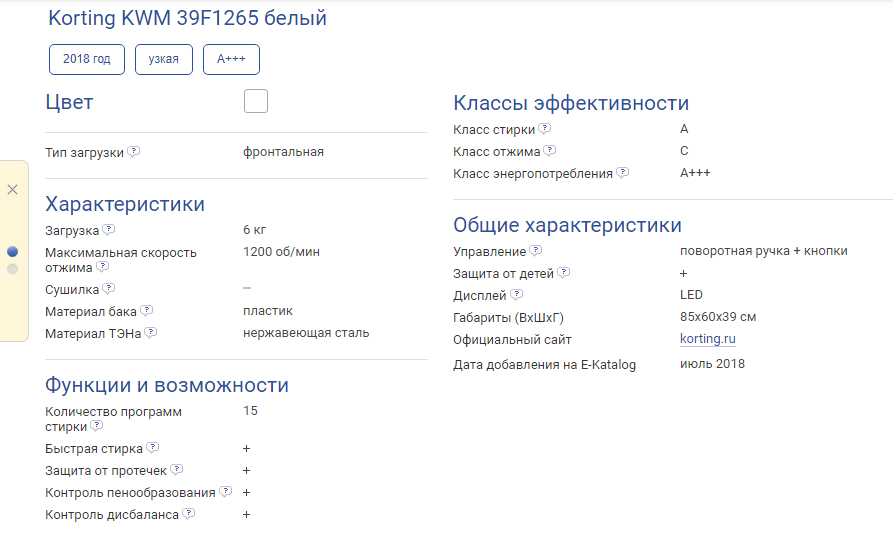Show hint for Защита от протечек
Image resolution: width=893 pixels, height=544 pixels.
(177, 470)
